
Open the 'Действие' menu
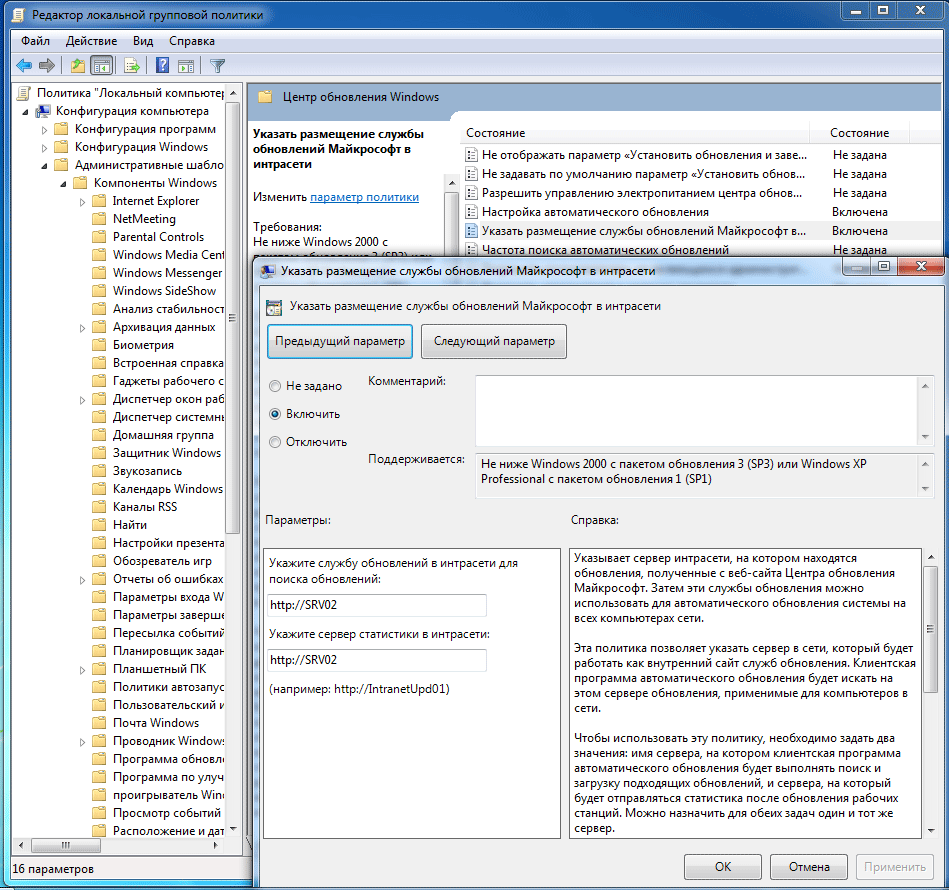(92, 41)
